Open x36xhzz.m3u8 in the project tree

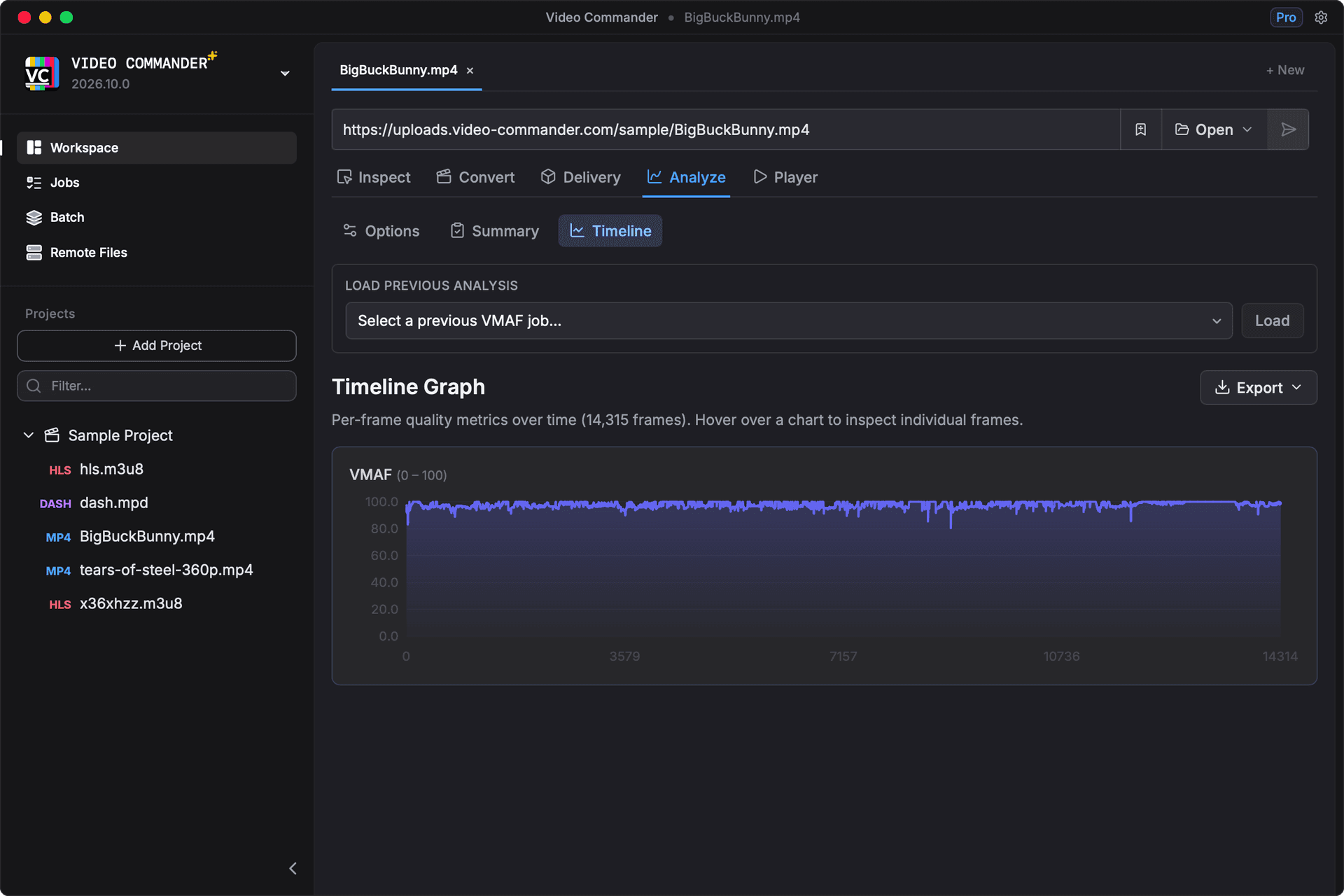[x=131, y=603]
